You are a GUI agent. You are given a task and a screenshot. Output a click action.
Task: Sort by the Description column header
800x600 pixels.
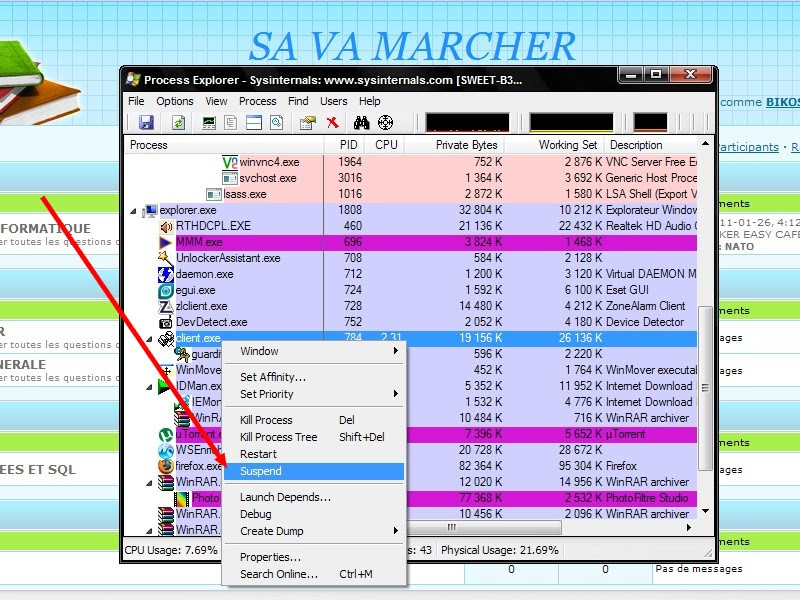pos(651,145)
